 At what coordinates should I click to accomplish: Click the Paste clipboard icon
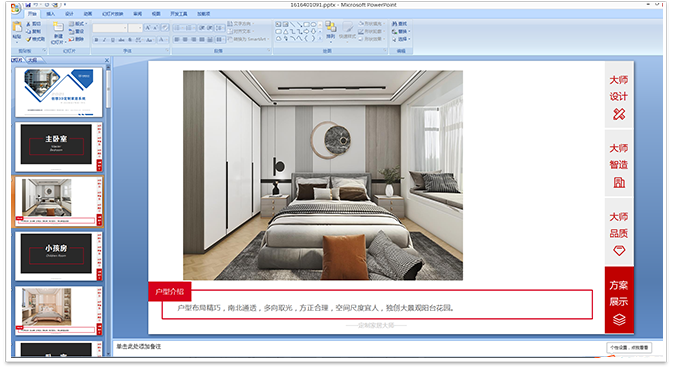pyautogui.click(x=17, y=26)
